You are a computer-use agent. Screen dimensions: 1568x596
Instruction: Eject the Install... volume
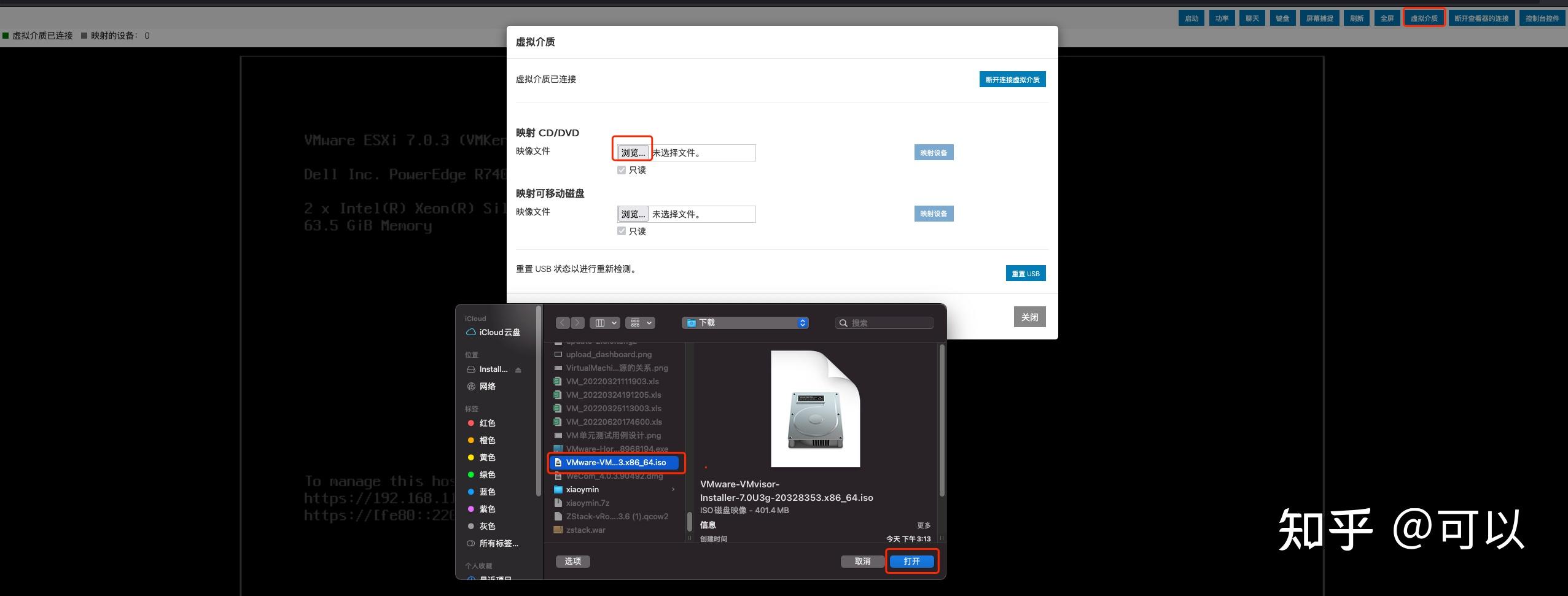[x=518, y=370]
